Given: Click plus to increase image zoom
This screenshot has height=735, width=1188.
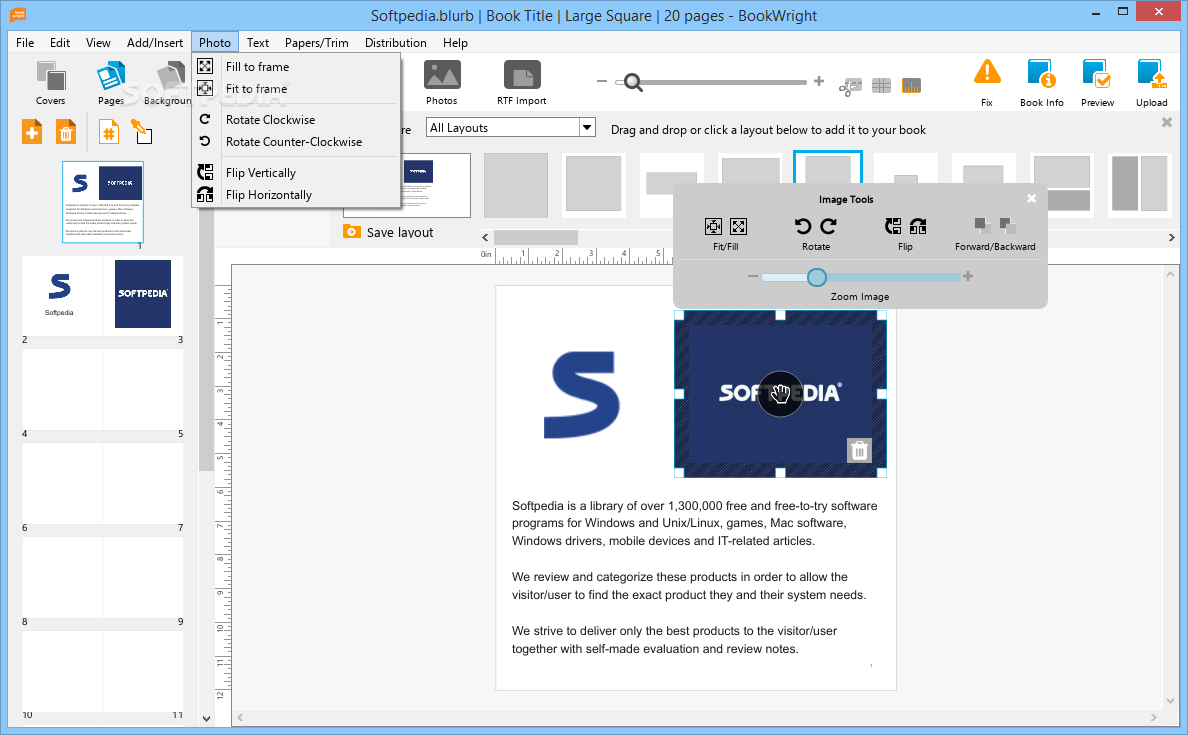Looking at the screenshot, I should [968, 277].
